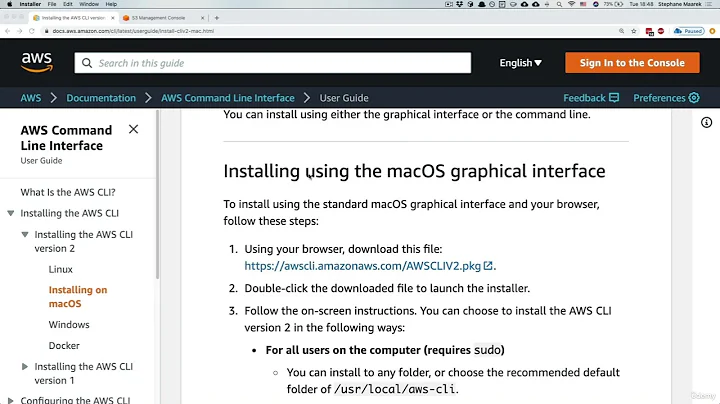This screenshot has width=720, height=404.
Task: Click the browser back arrow
Action: (7, 31)
